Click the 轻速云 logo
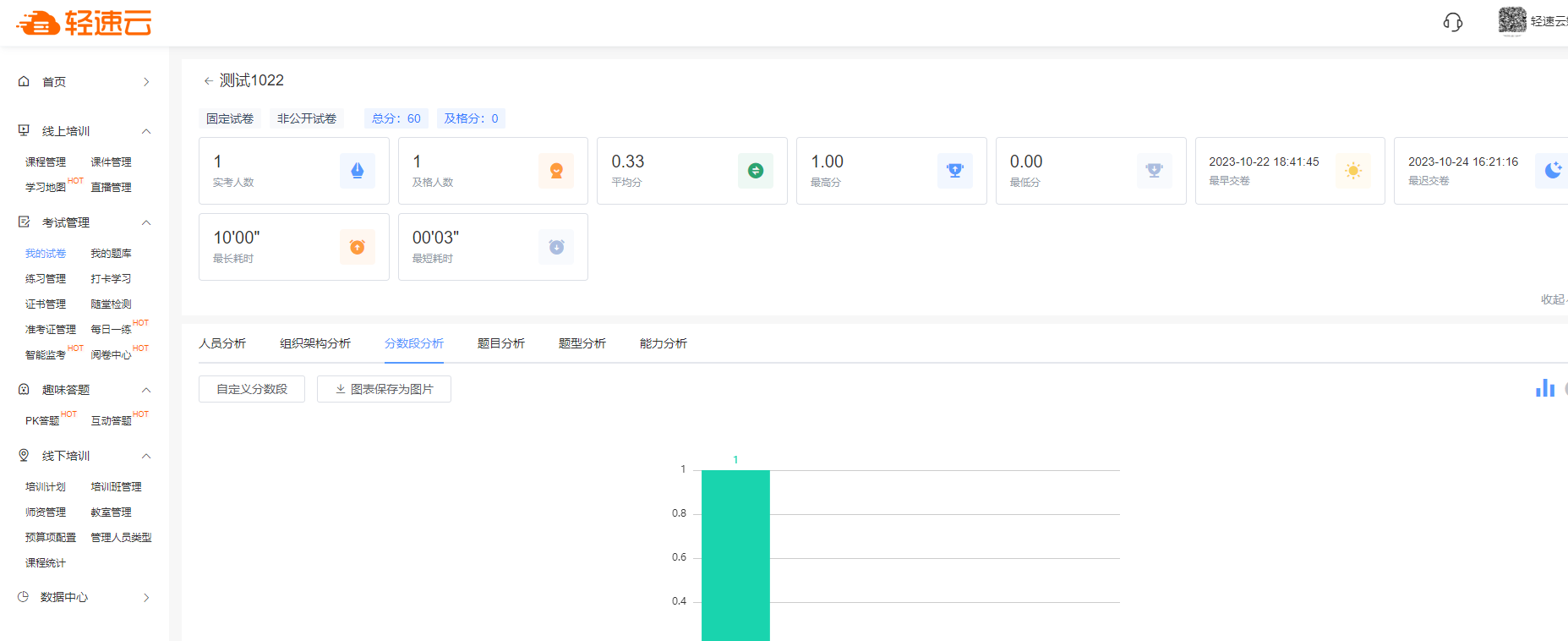 (85, 23)
